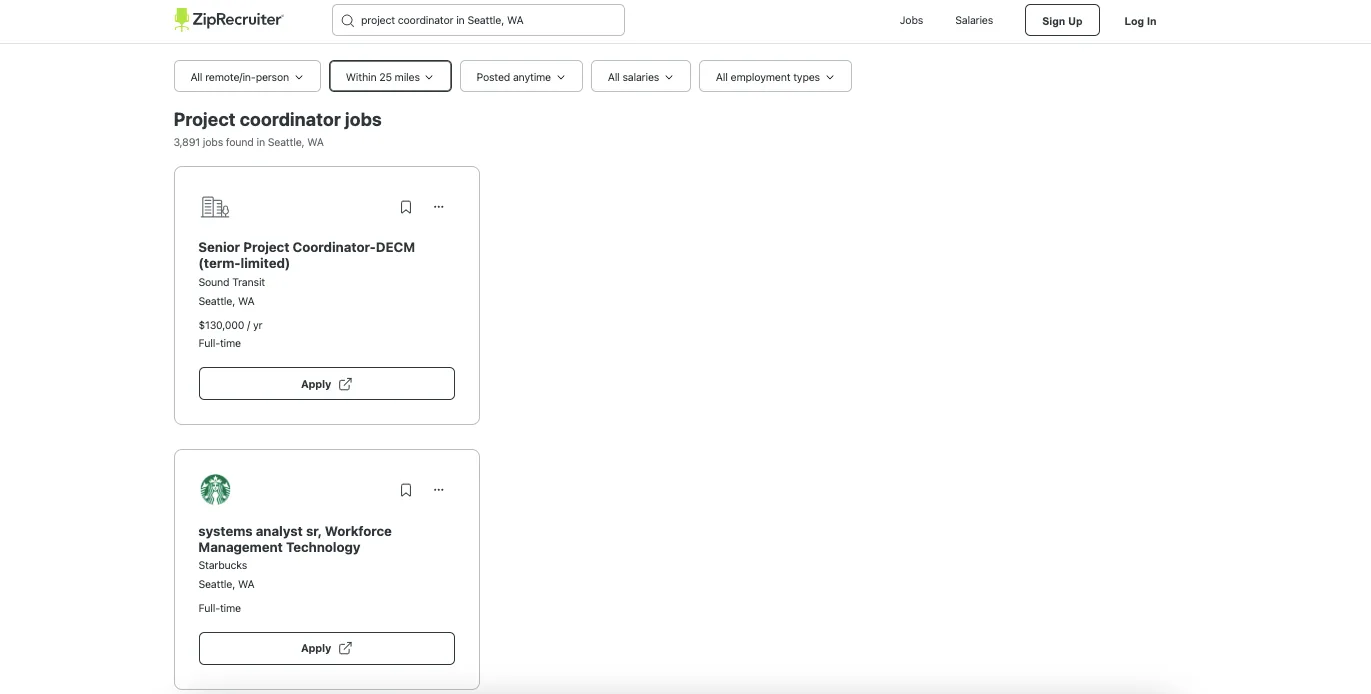Viewport: 1371px width, 694px height.
Task: Open the Salaries page
Action: coord(973,20)
